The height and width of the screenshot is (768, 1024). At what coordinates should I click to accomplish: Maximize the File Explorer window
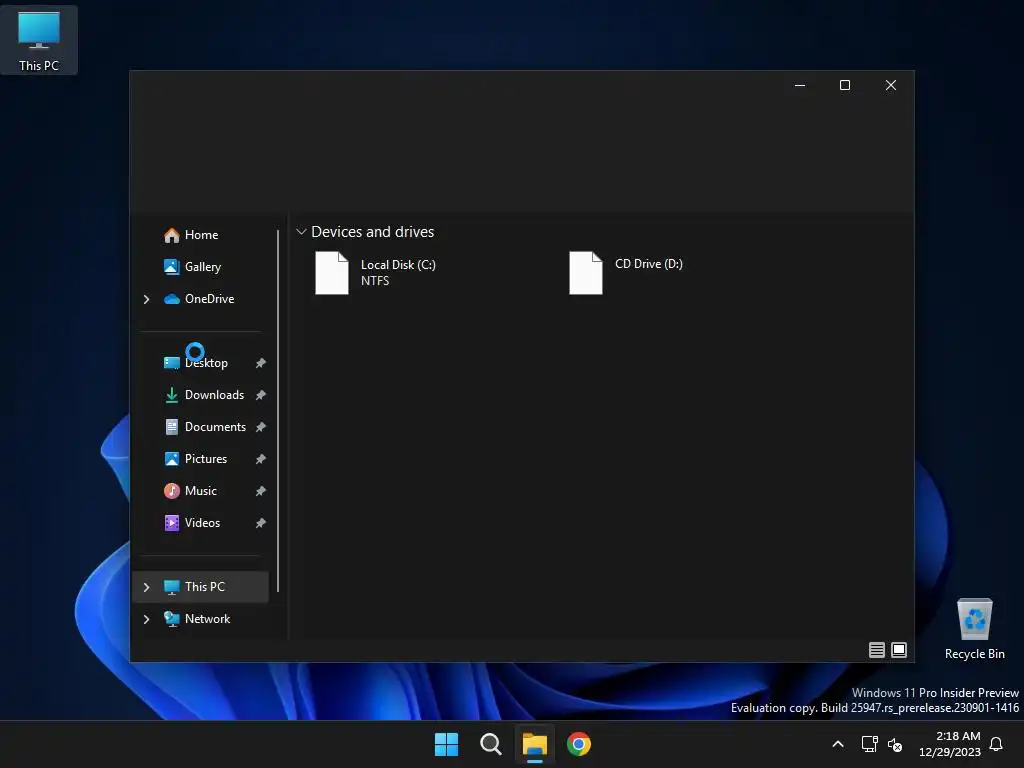tap(845, 86)
